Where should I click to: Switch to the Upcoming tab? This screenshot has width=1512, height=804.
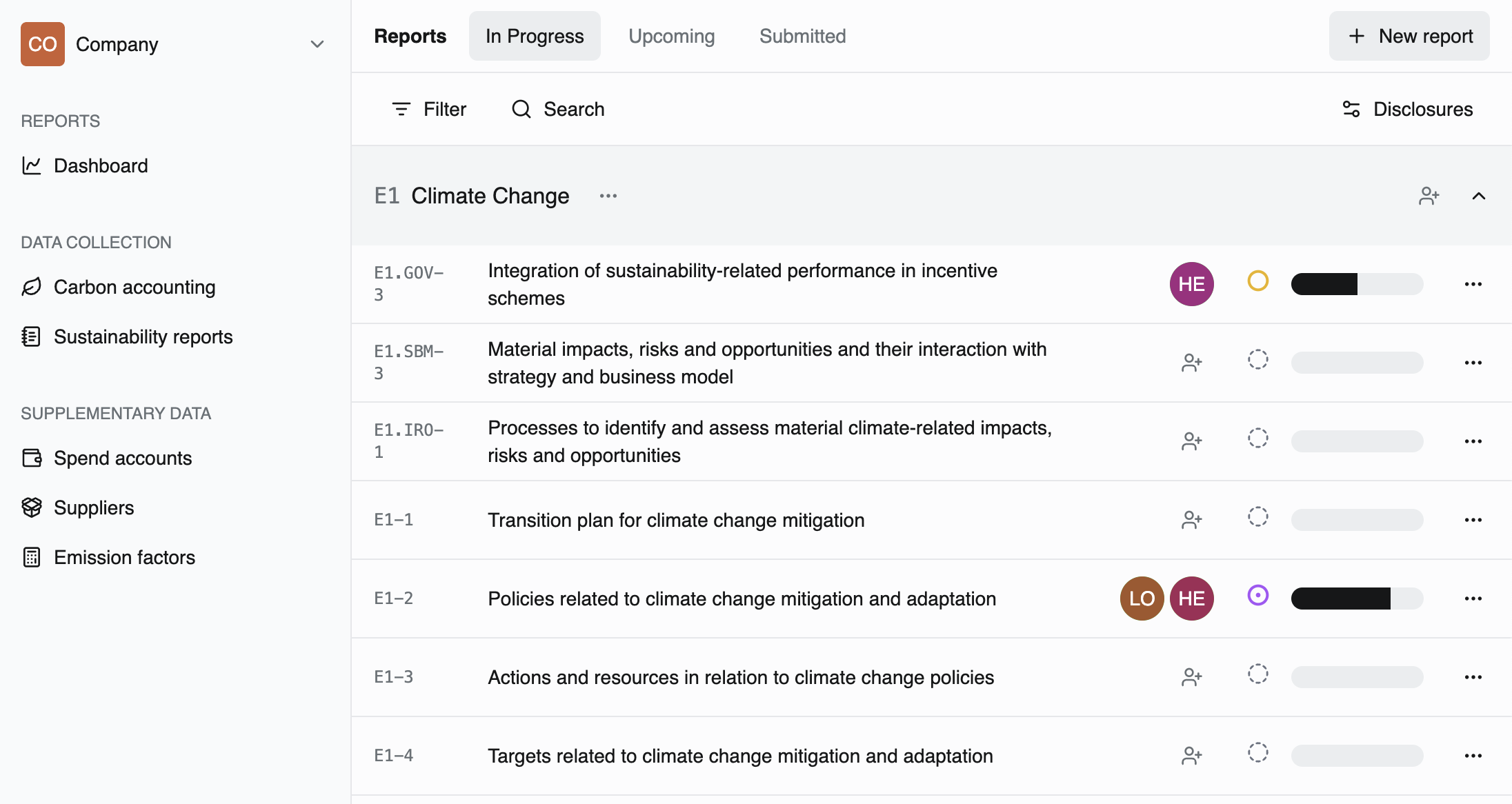click(671, 36)
